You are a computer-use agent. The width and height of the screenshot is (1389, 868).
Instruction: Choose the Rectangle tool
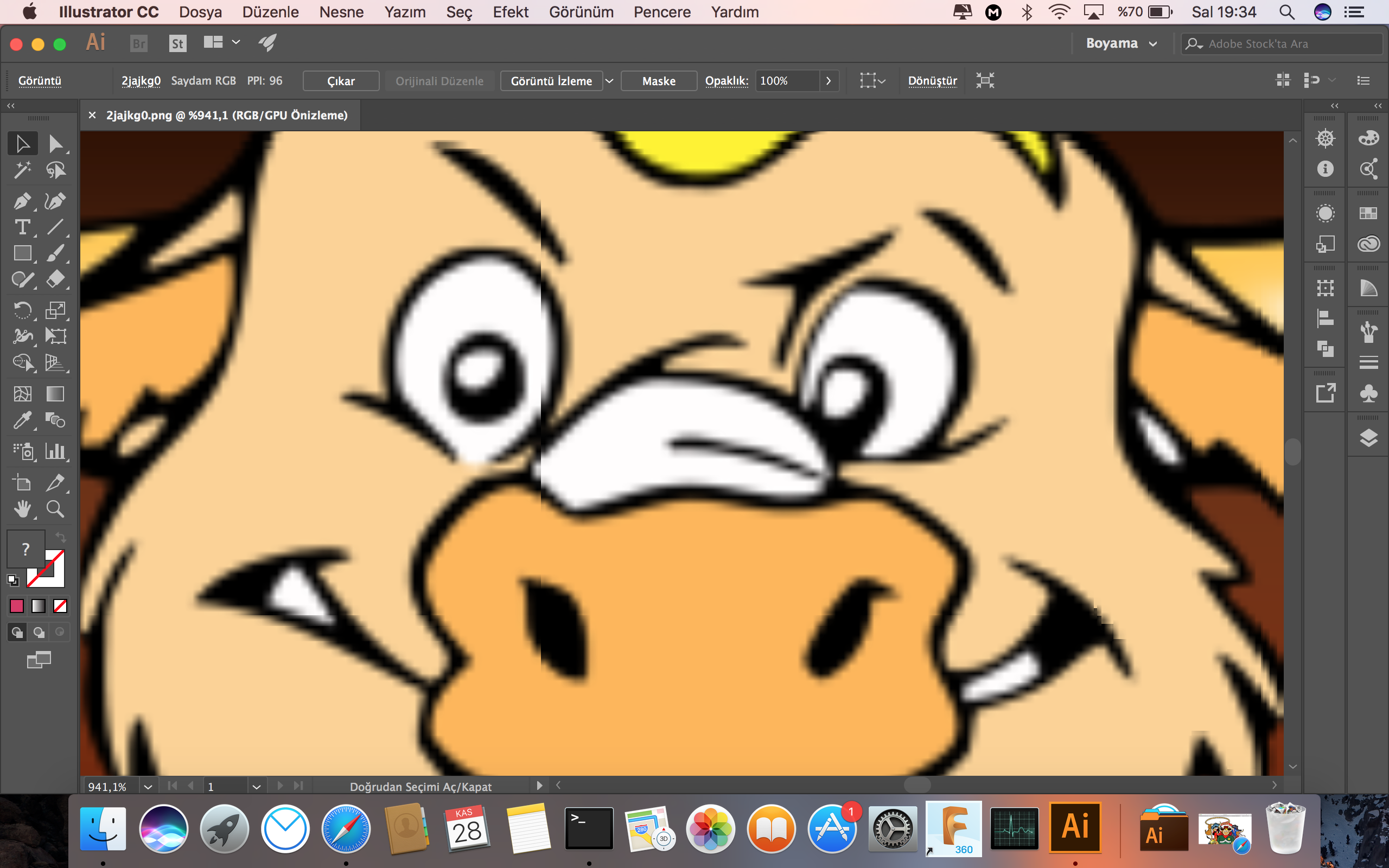point(22,253)
